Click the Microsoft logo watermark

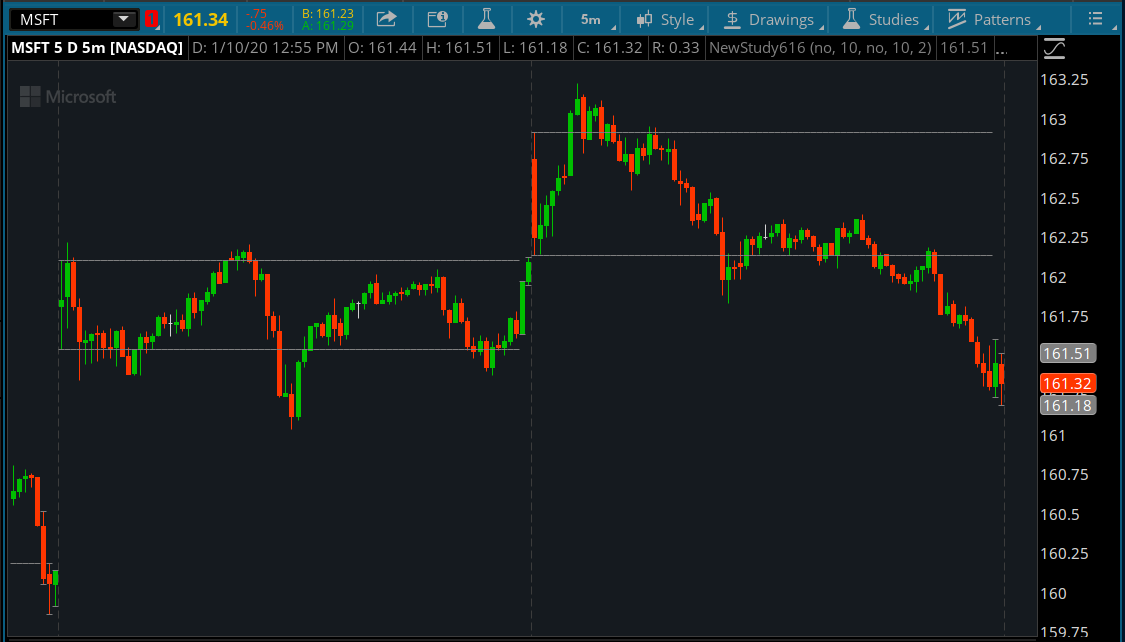[68, 97]
